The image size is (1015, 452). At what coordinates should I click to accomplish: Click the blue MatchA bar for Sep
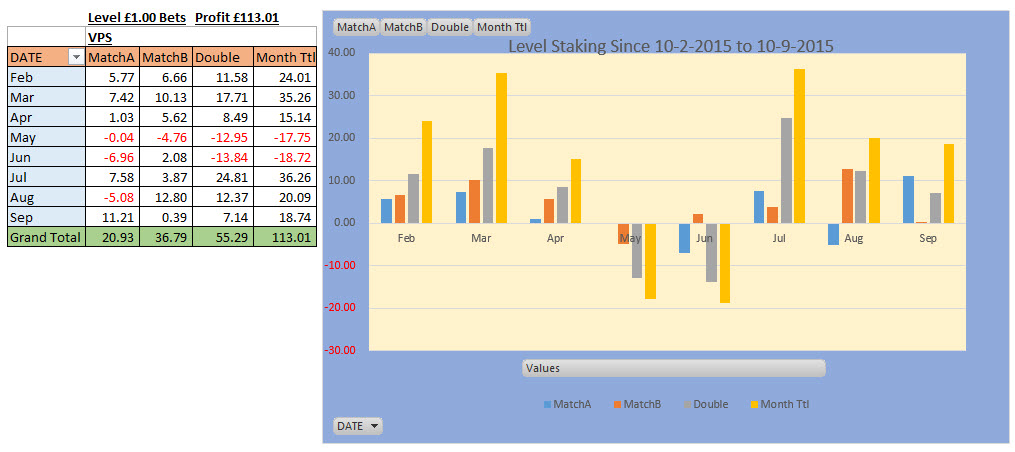click(908, 199)
